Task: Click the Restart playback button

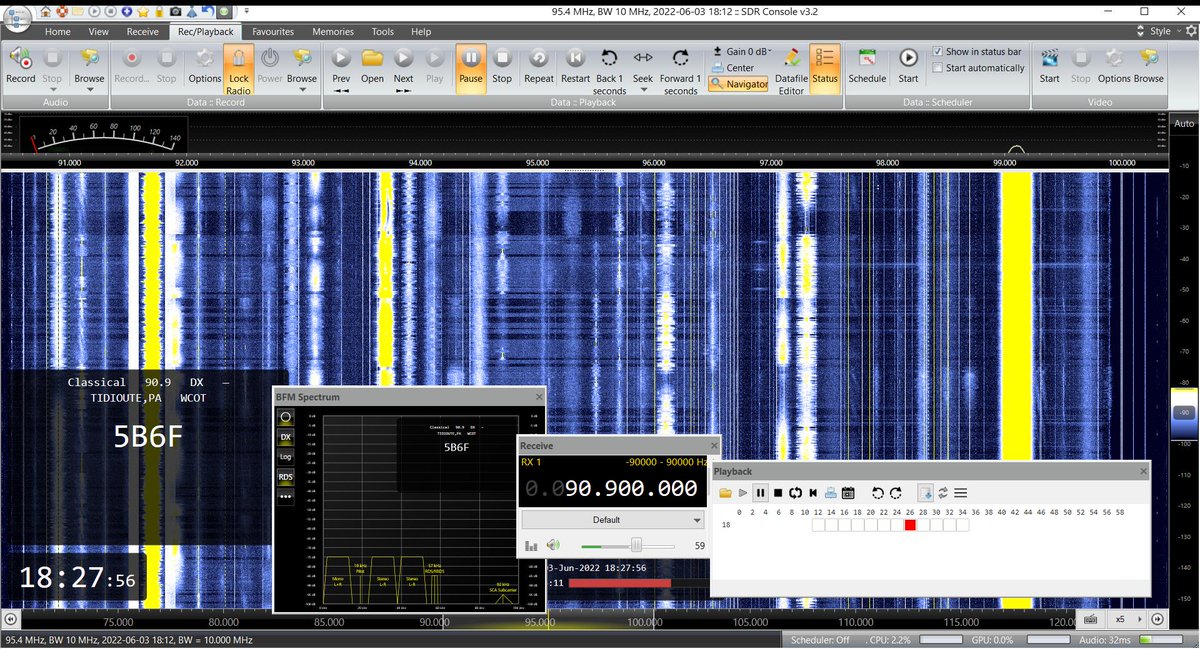Action: tap(575, 67)
